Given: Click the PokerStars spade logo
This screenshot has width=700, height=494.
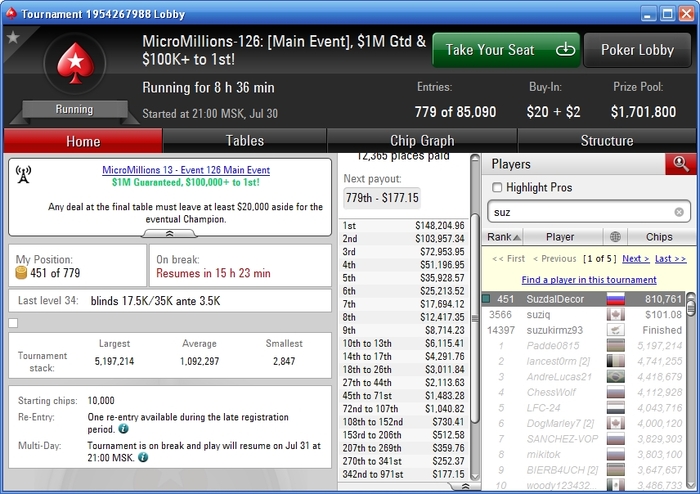Looking at the screenshot, I should pyautogui.click(x=75, y=63).
